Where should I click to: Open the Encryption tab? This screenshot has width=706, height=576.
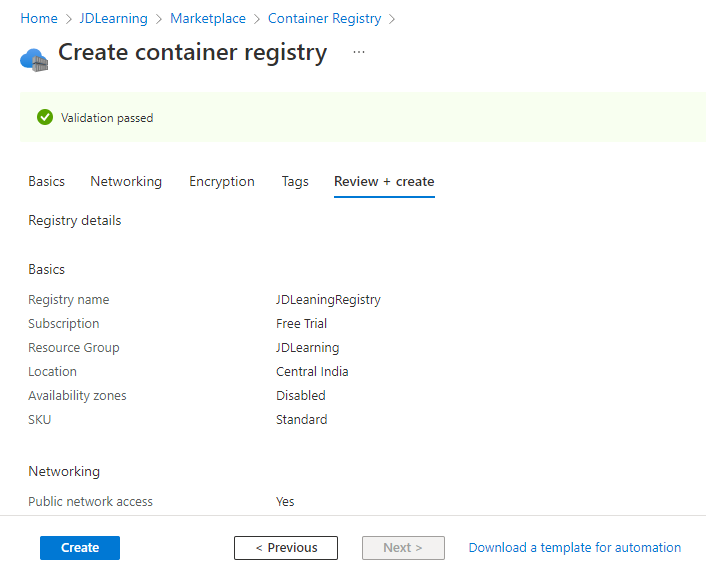point(222,181)
